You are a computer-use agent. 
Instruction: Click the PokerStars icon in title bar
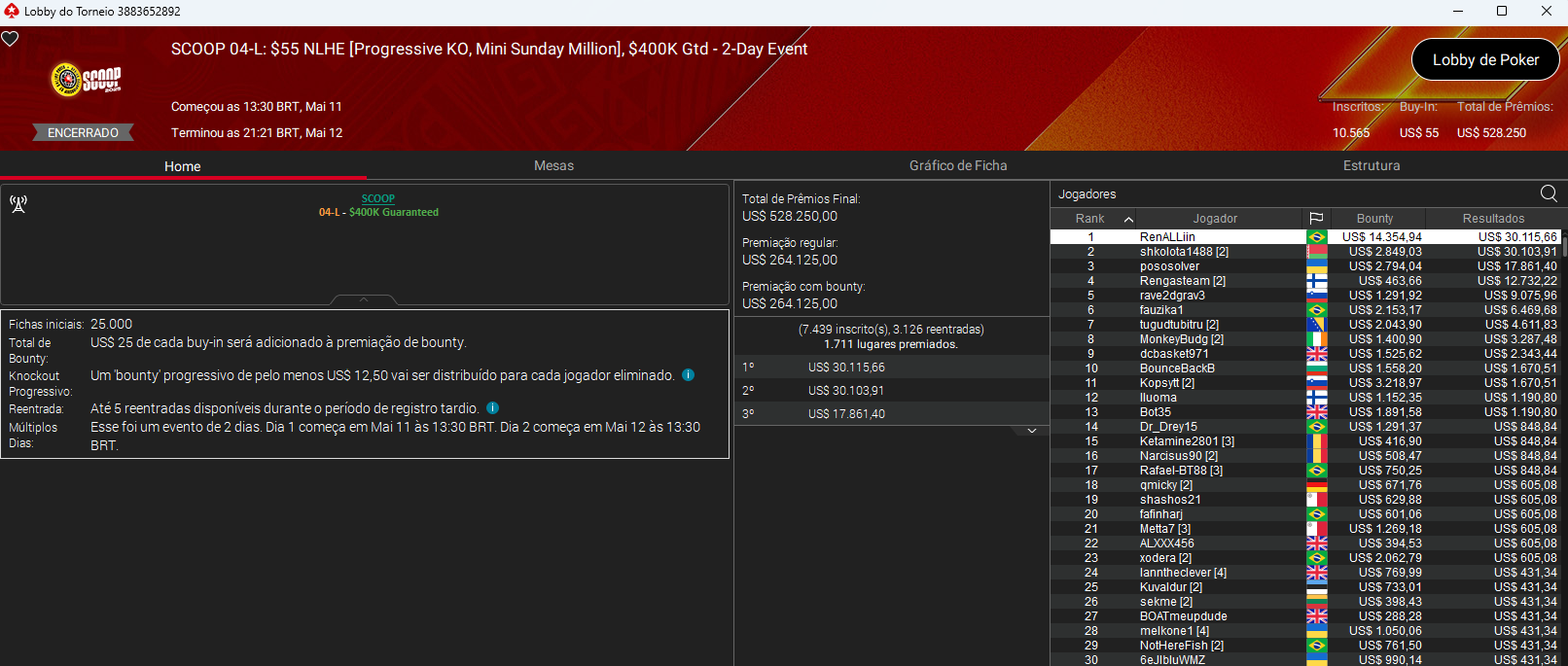[12, 11]
